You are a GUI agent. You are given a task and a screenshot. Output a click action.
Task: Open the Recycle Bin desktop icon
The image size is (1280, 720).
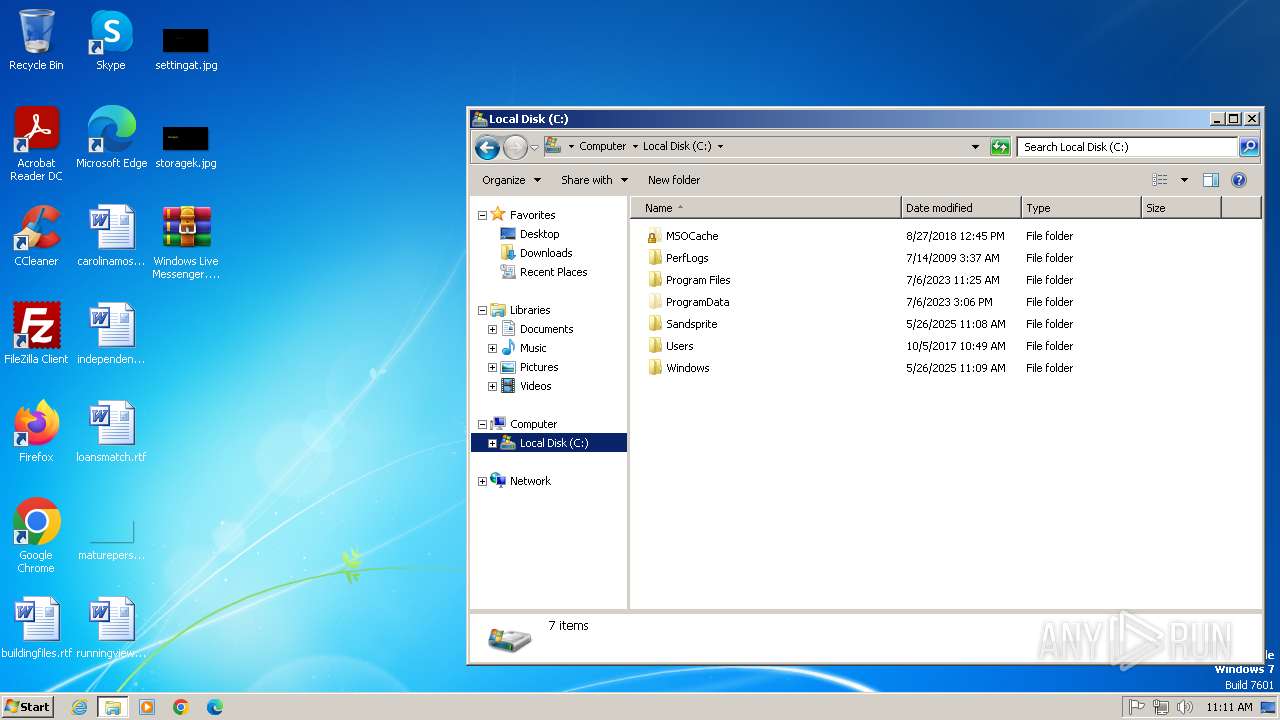36,40
